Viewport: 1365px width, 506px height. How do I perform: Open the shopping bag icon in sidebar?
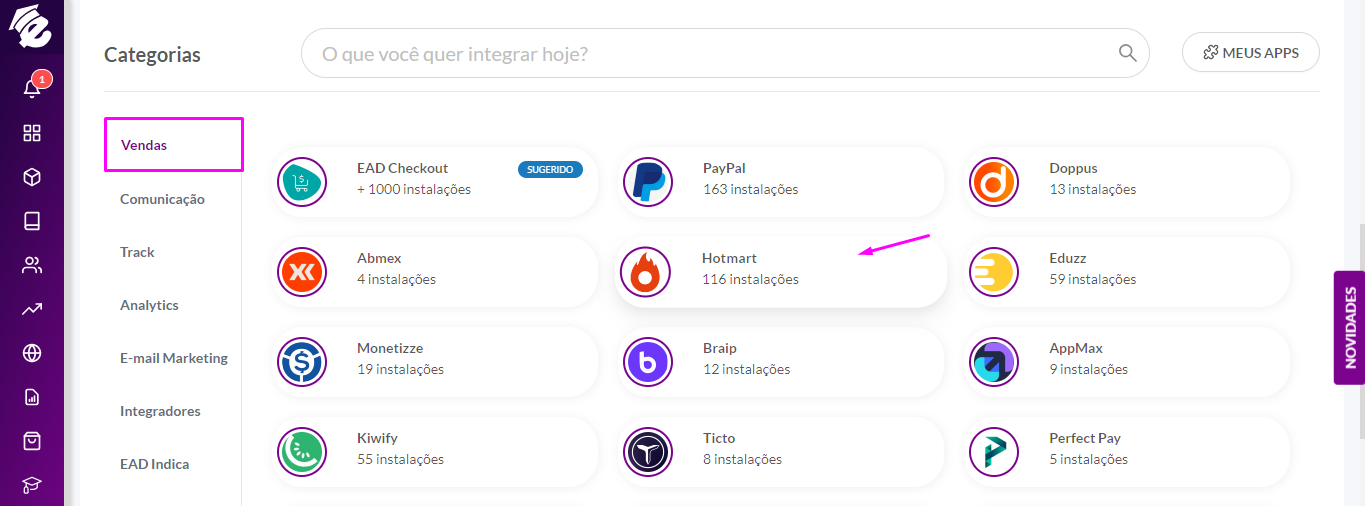coord(32,441)
